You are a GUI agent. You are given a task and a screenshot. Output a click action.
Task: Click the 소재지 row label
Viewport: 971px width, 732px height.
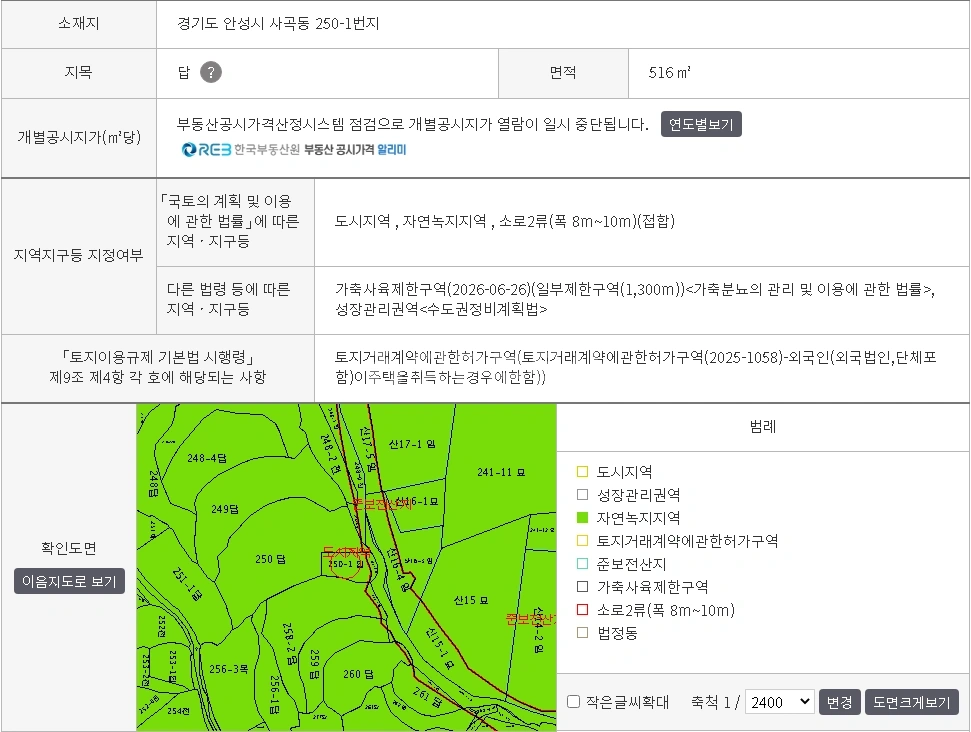pyautogui.click(x=79, y=24)
